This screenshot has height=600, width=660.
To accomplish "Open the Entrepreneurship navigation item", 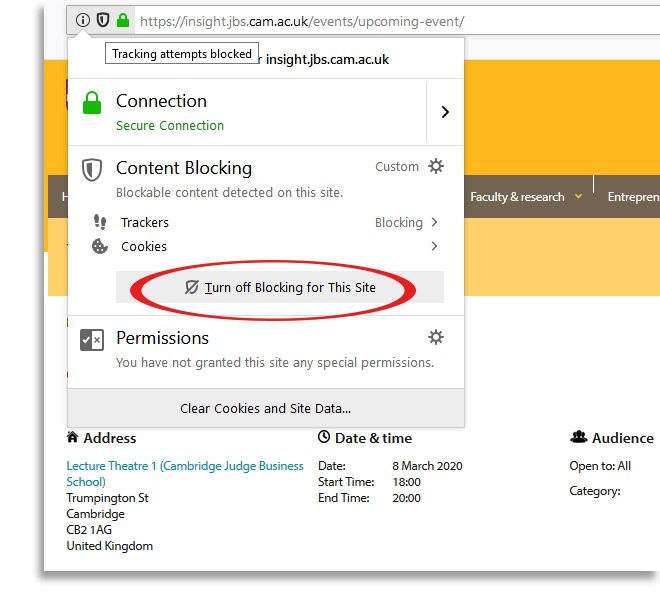I will [x=633, y=197].
